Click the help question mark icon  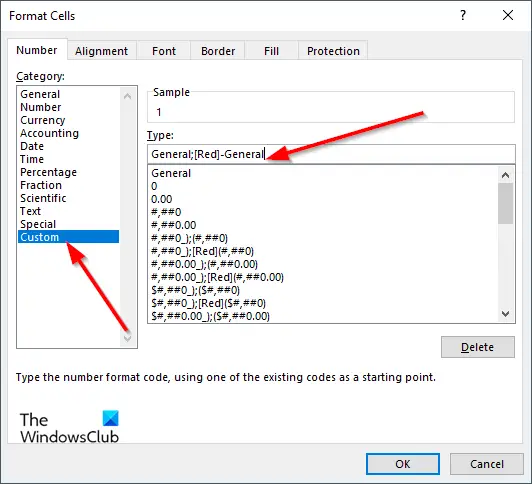(463, 15)
